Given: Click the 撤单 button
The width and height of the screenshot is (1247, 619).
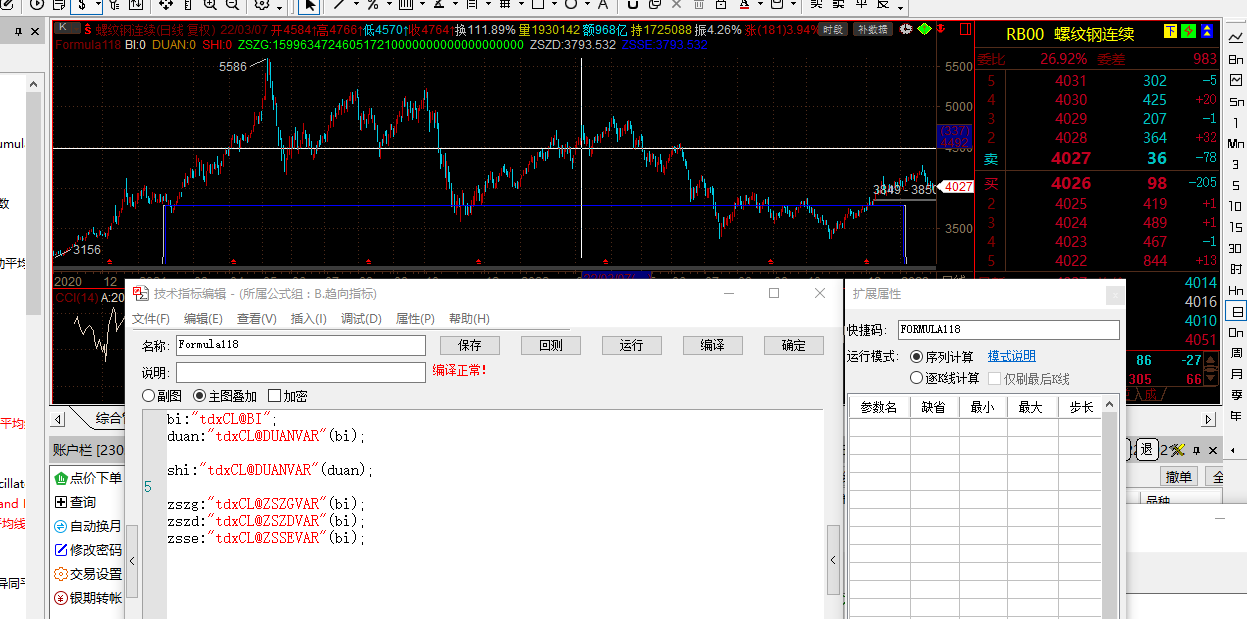Looking at the screenshot, I should 1180,477.
